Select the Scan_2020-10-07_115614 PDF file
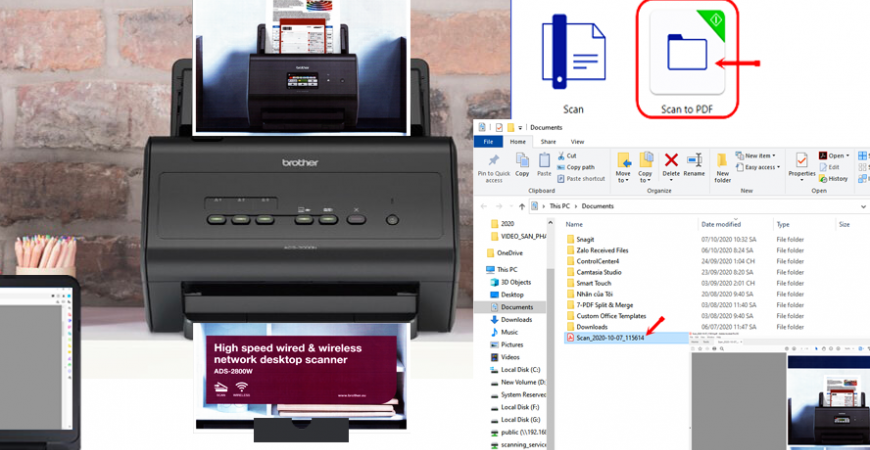Screen dimensions: 870x450 605,337
